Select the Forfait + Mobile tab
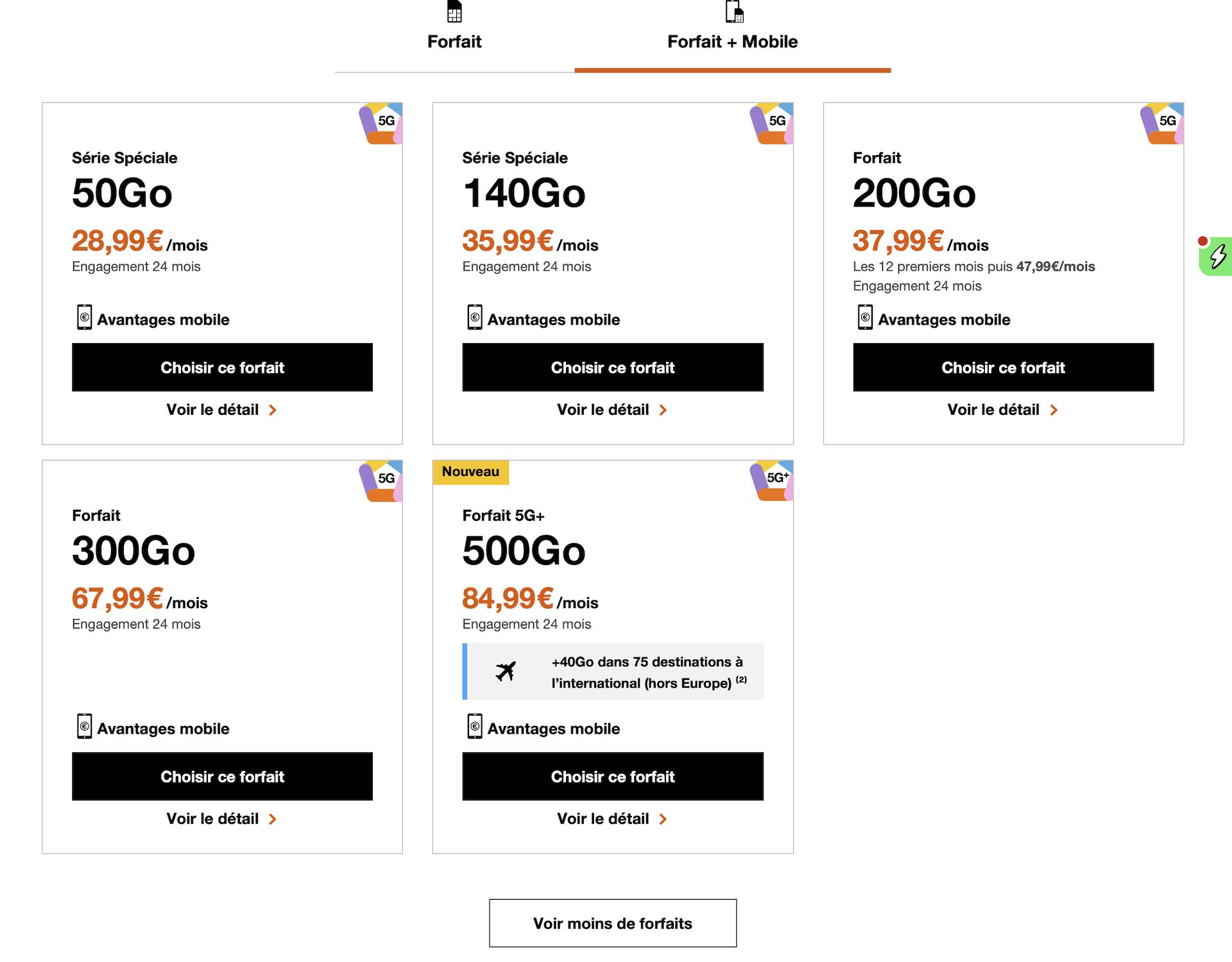 (x=732, y=42)
